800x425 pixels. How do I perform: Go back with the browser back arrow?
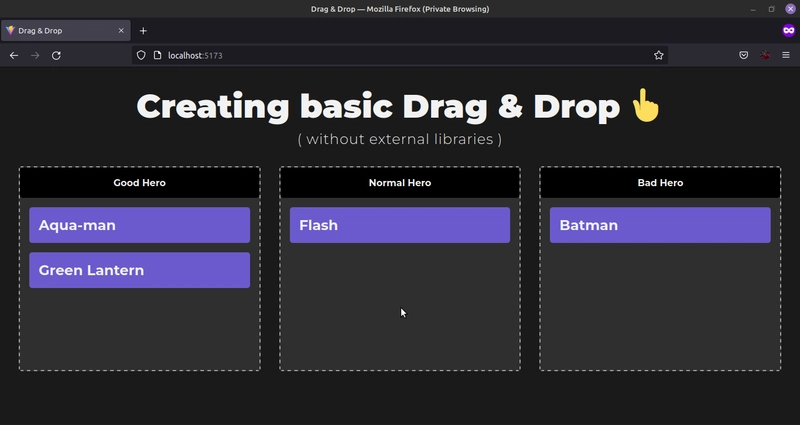[14, 55]
